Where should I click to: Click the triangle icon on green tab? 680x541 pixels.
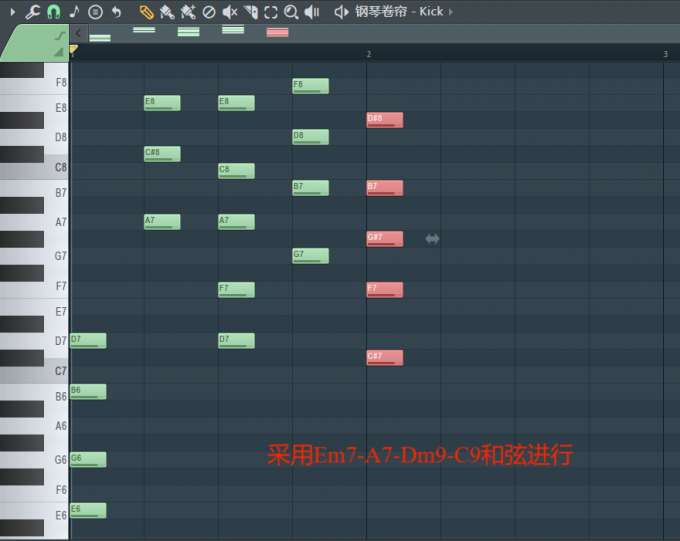tap(59, 52)
